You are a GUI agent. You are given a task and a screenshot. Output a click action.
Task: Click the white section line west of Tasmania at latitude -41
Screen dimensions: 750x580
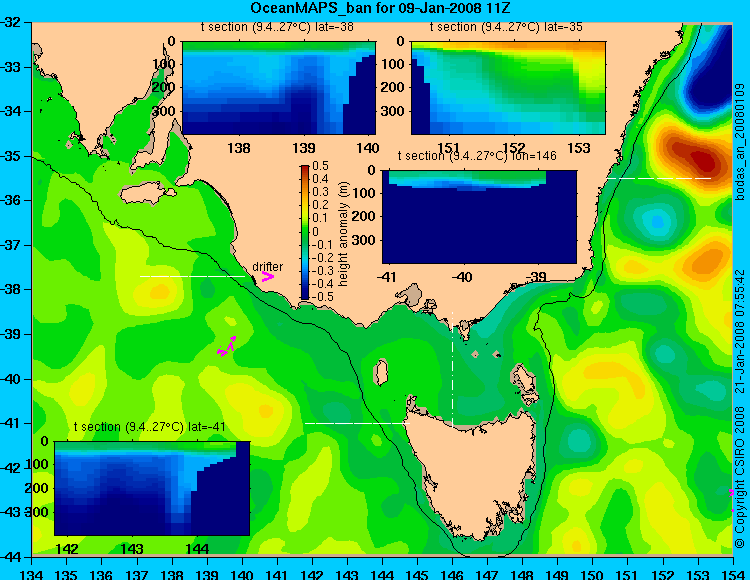[x=357, y=423]
